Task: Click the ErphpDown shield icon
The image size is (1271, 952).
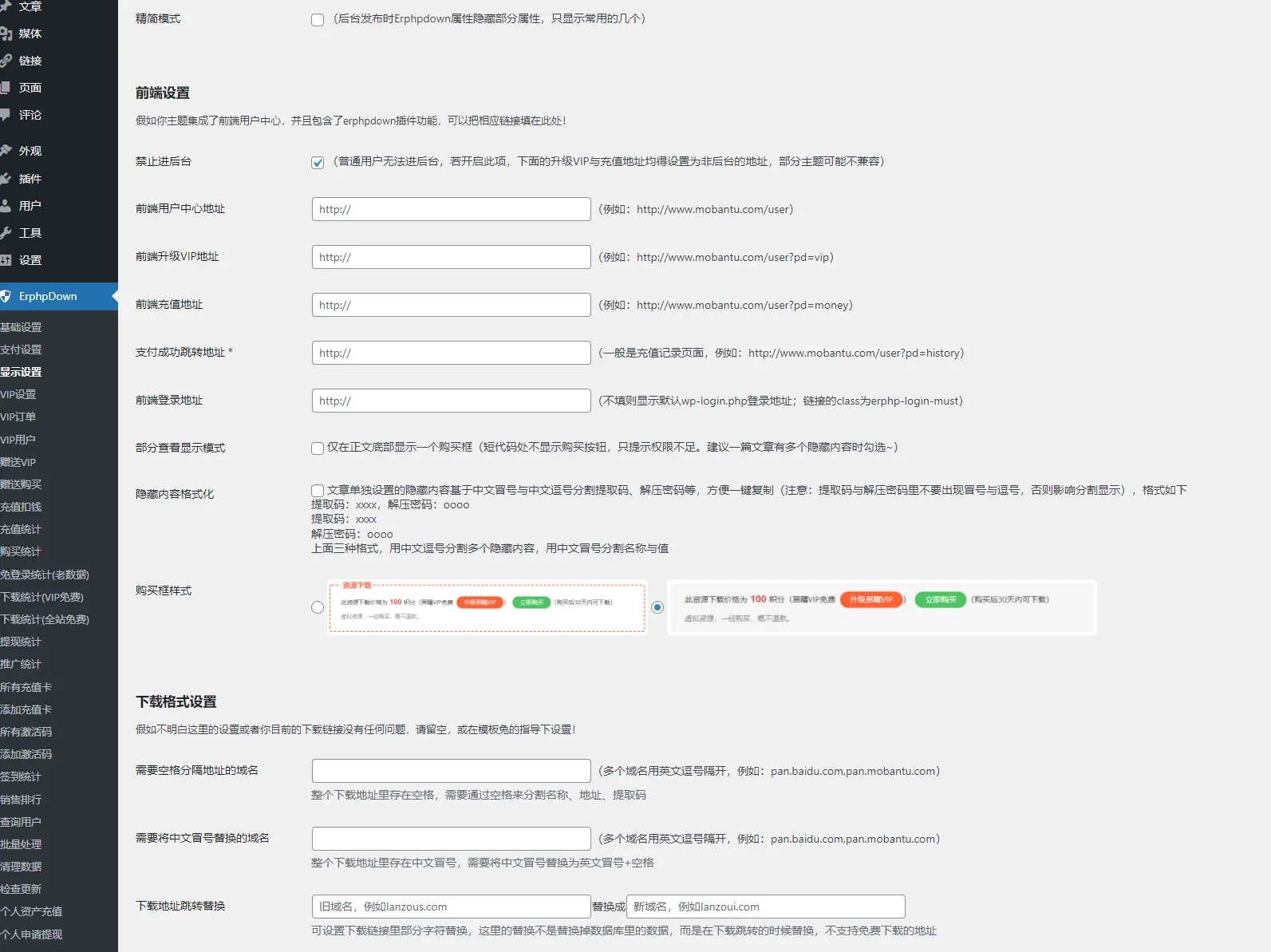Action: click(x=6, y=296)
